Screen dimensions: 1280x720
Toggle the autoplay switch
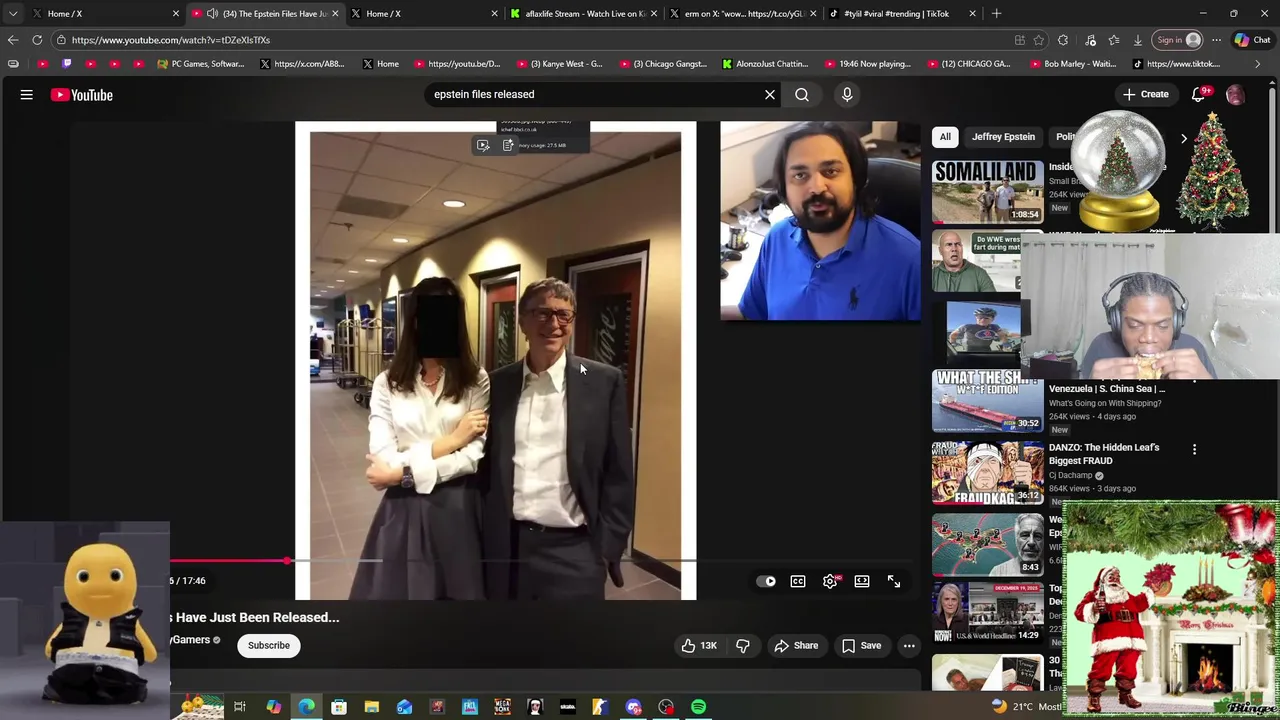pyautogui.click(x=767, y=581)
